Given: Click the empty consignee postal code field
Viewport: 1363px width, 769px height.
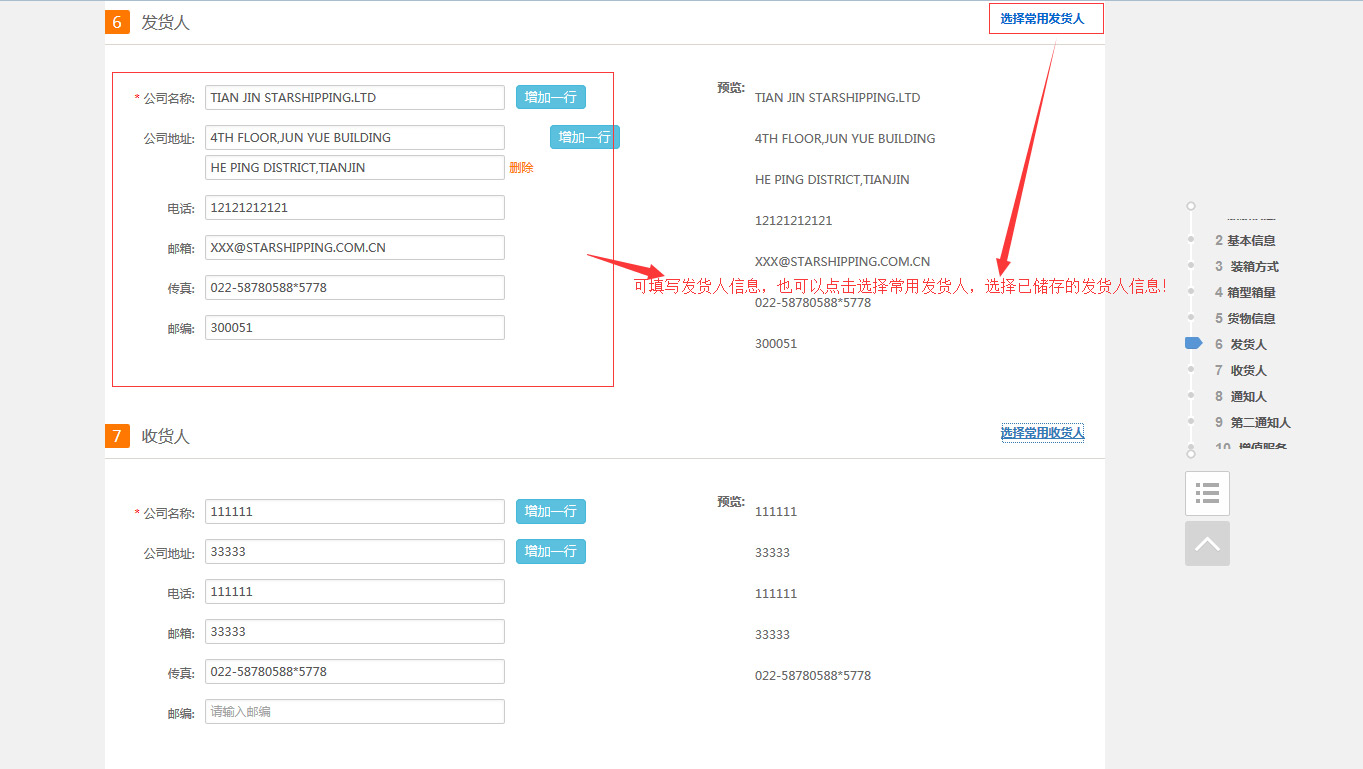Looking at the screenshot, I should (x=354, y=712).
